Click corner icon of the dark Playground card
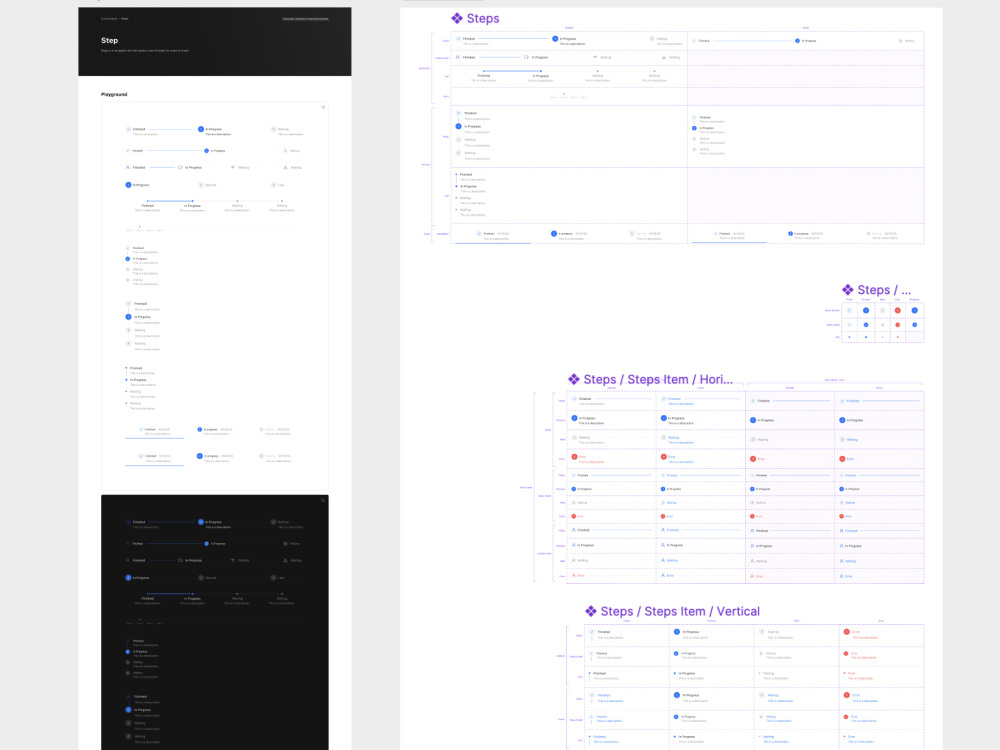The width and height of the screenshot is (1000, 750). tap(323, 500)
